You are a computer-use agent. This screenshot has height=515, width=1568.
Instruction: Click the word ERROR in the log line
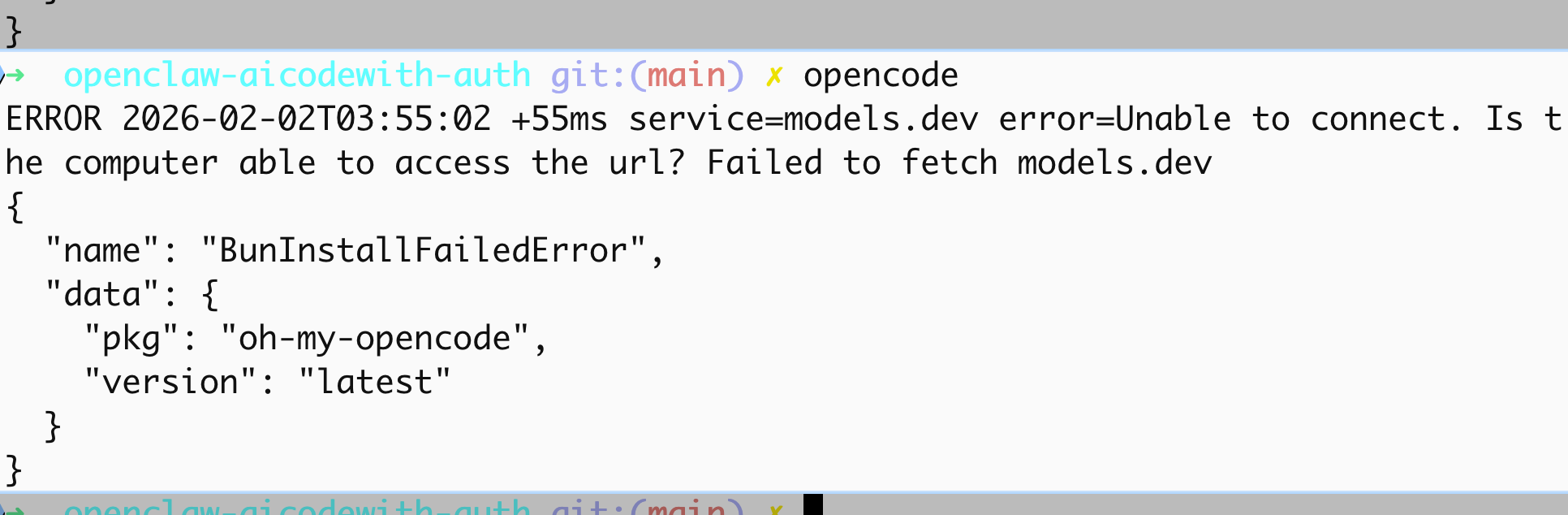coord(54,119)
